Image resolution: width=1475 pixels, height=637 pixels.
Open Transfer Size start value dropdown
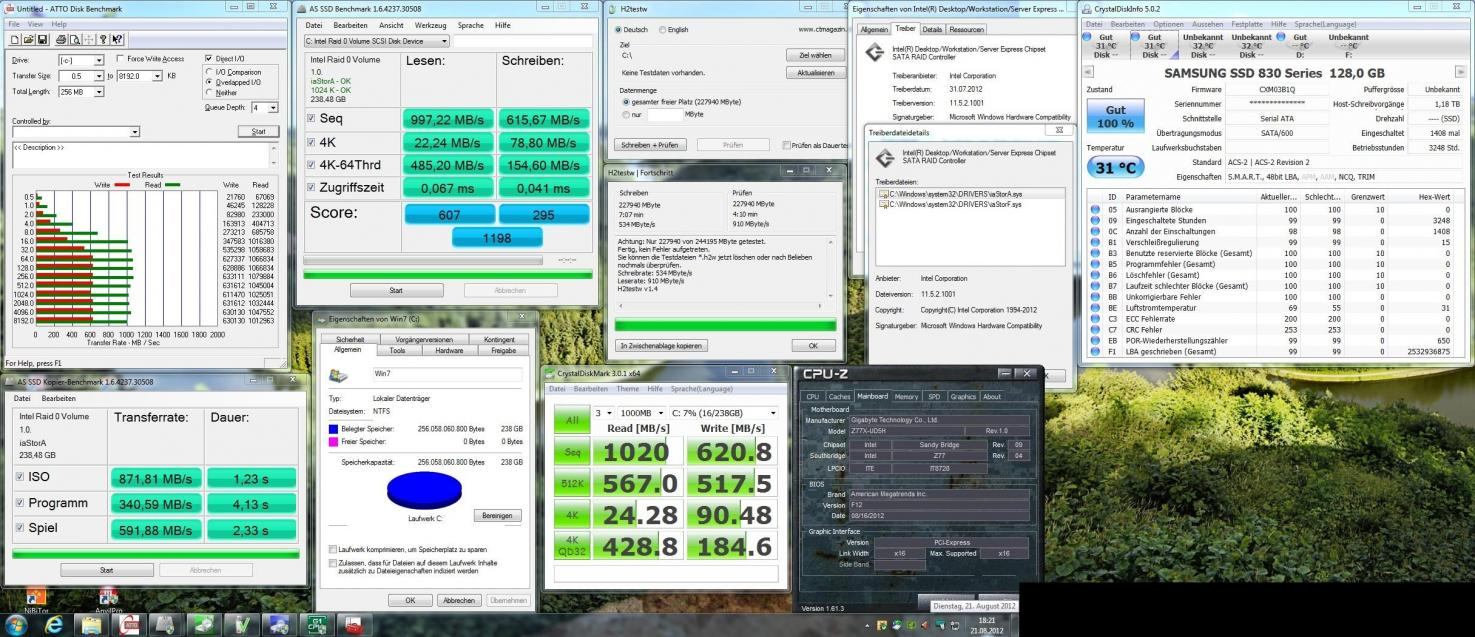[x=99, y=76]
